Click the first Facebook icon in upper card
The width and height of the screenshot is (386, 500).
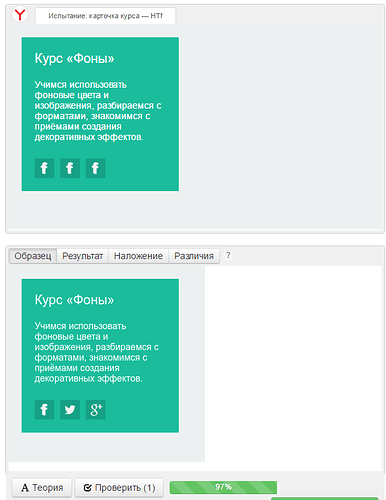44,168
